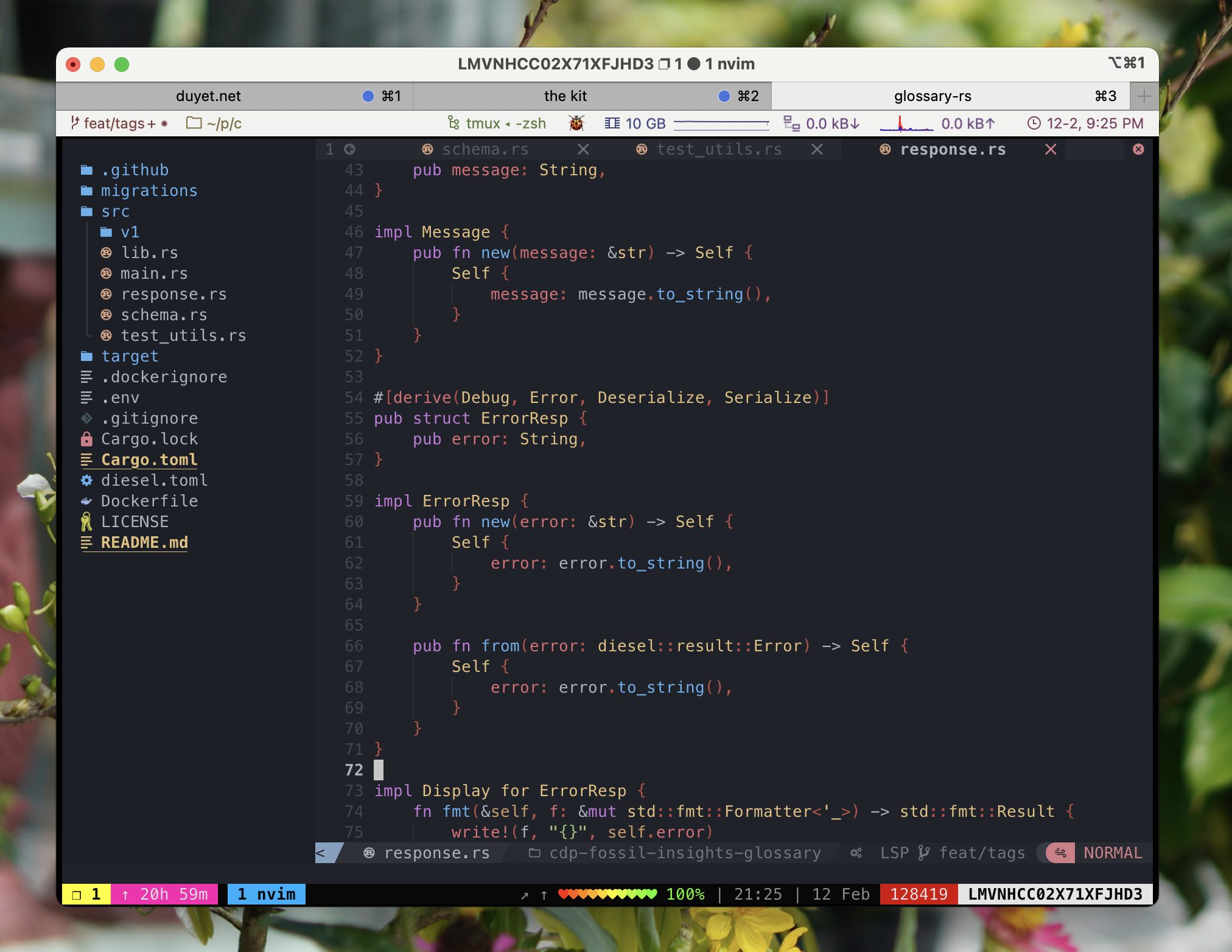
Task: Click the Docker whale icon beside Dockerfile
Action: click(86, 501)
